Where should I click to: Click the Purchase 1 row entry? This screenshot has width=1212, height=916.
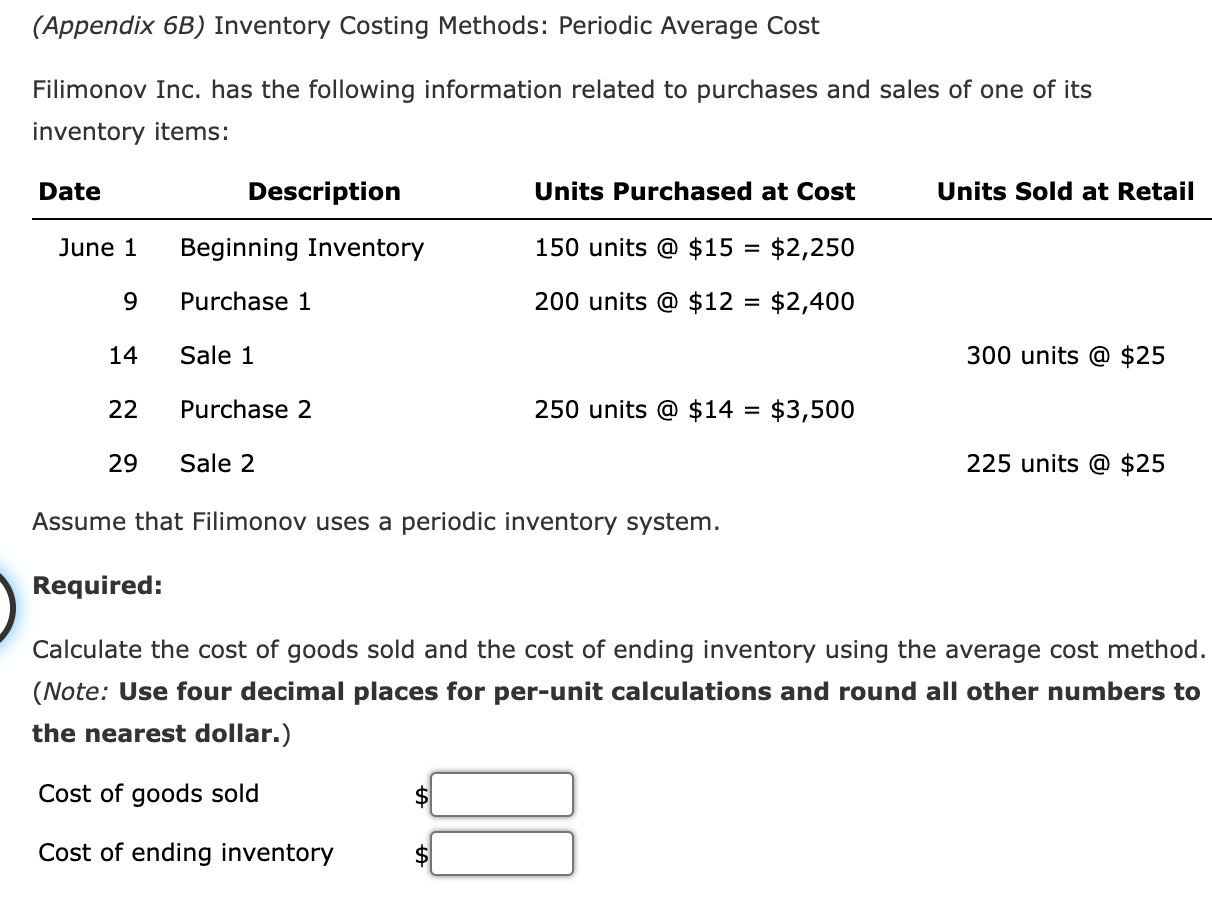[x=245, y=301]
